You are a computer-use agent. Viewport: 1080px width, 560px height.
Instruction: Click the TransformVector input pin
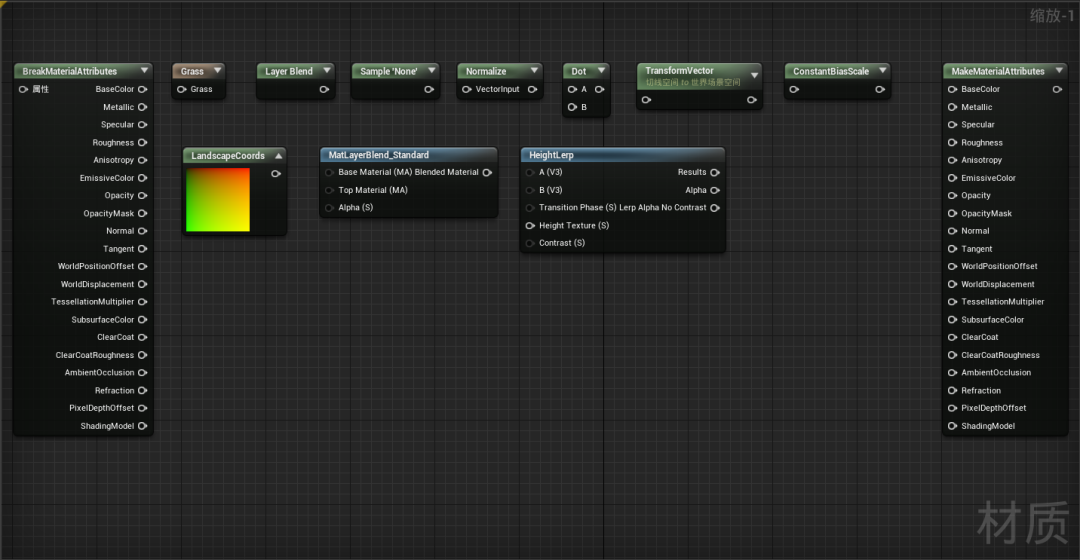646,100
